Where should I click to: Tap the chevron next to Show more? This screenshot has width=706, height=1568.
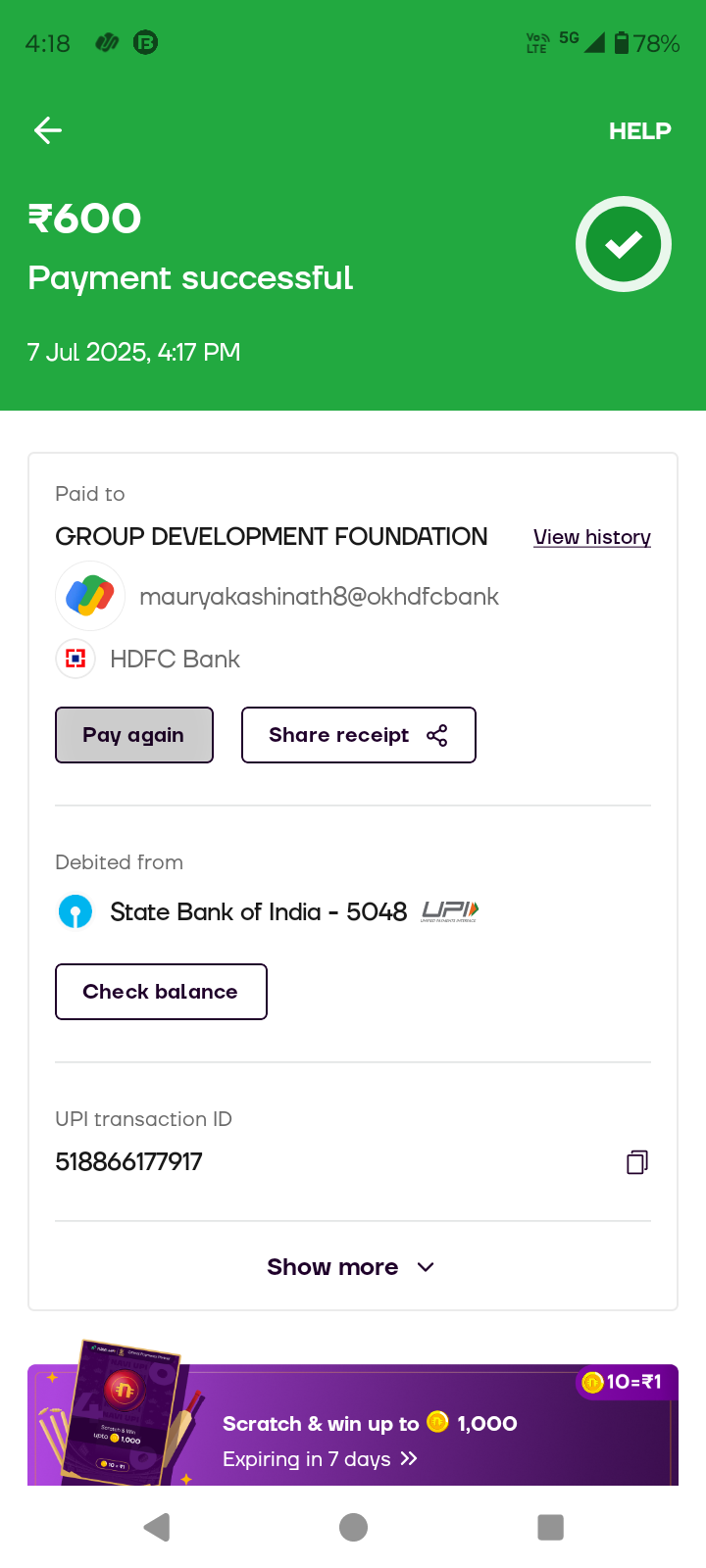pos(426,1267)
